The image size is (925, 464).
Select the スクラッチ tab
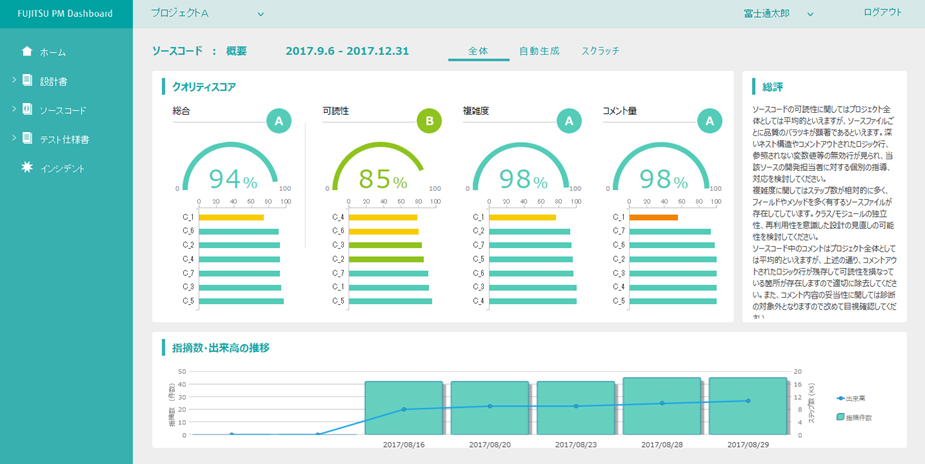click(x=600, y=51)
